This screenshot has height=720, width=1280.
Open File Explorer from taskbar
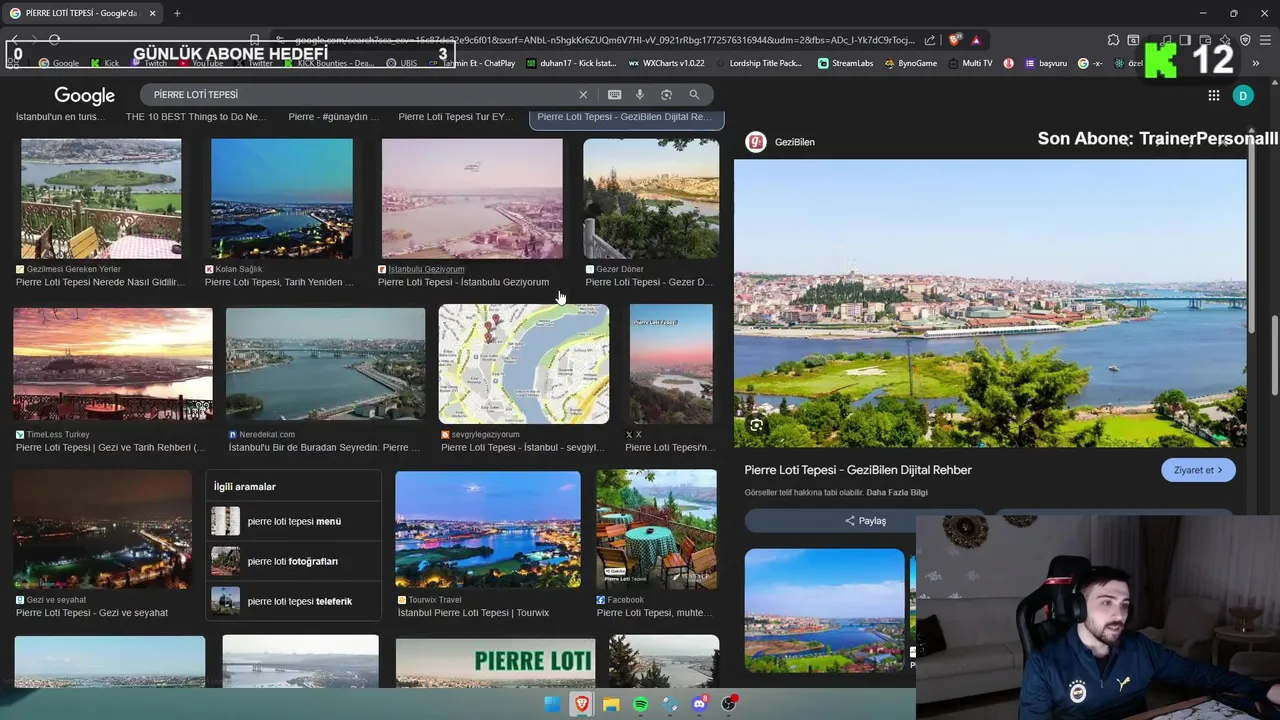[x=611, y=704]
